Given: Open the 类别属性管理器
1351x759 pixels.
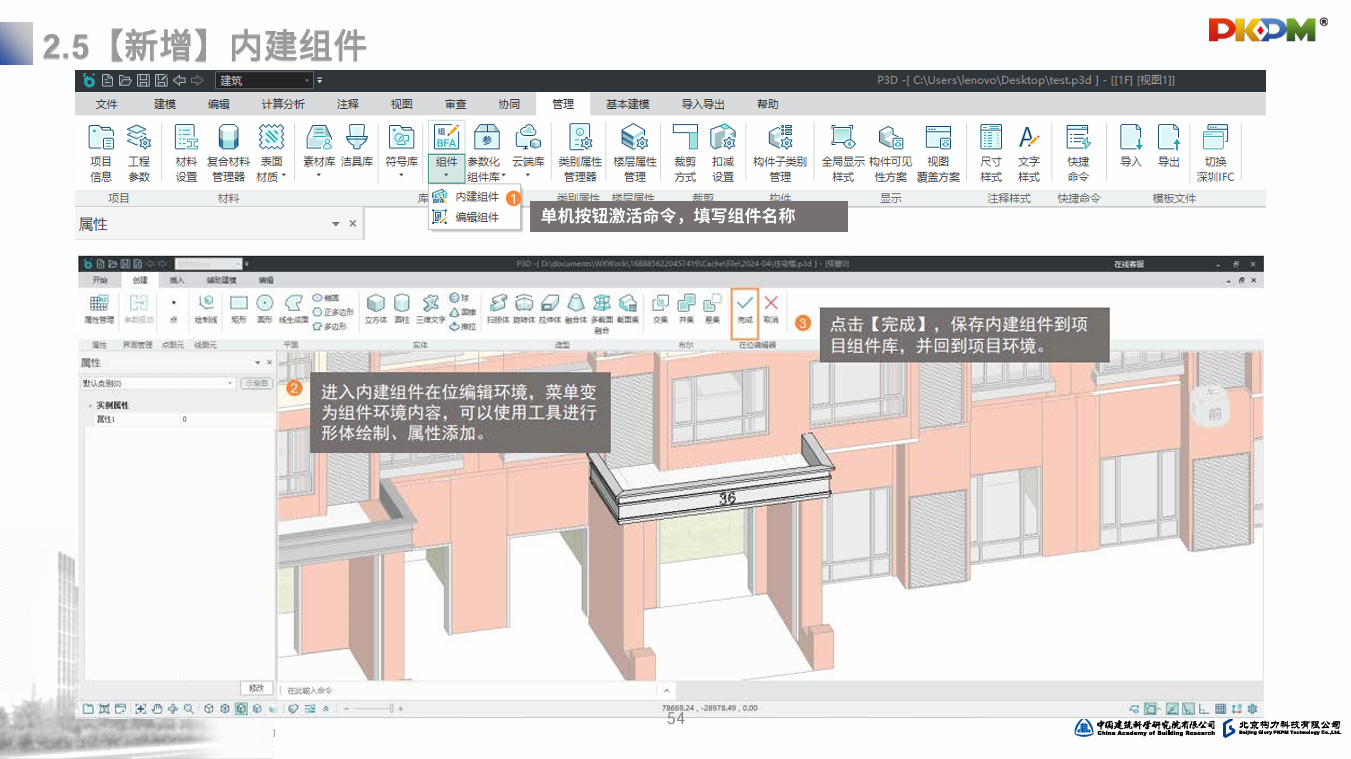Looking at the screenshot, I should coord(580,153).
